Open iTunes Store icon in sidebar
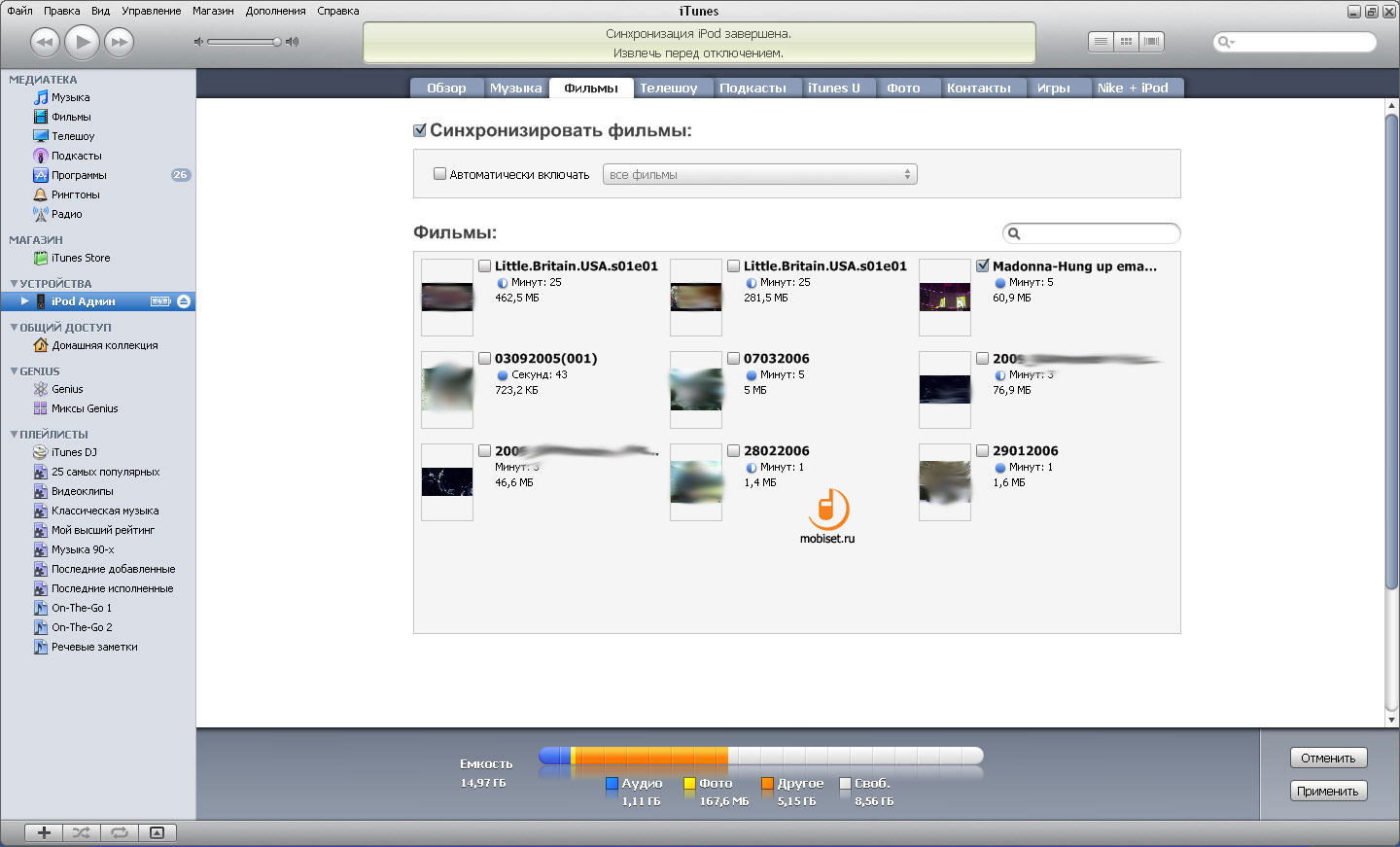Viewport: 1400px width, 847px height. tap(41, 258)
